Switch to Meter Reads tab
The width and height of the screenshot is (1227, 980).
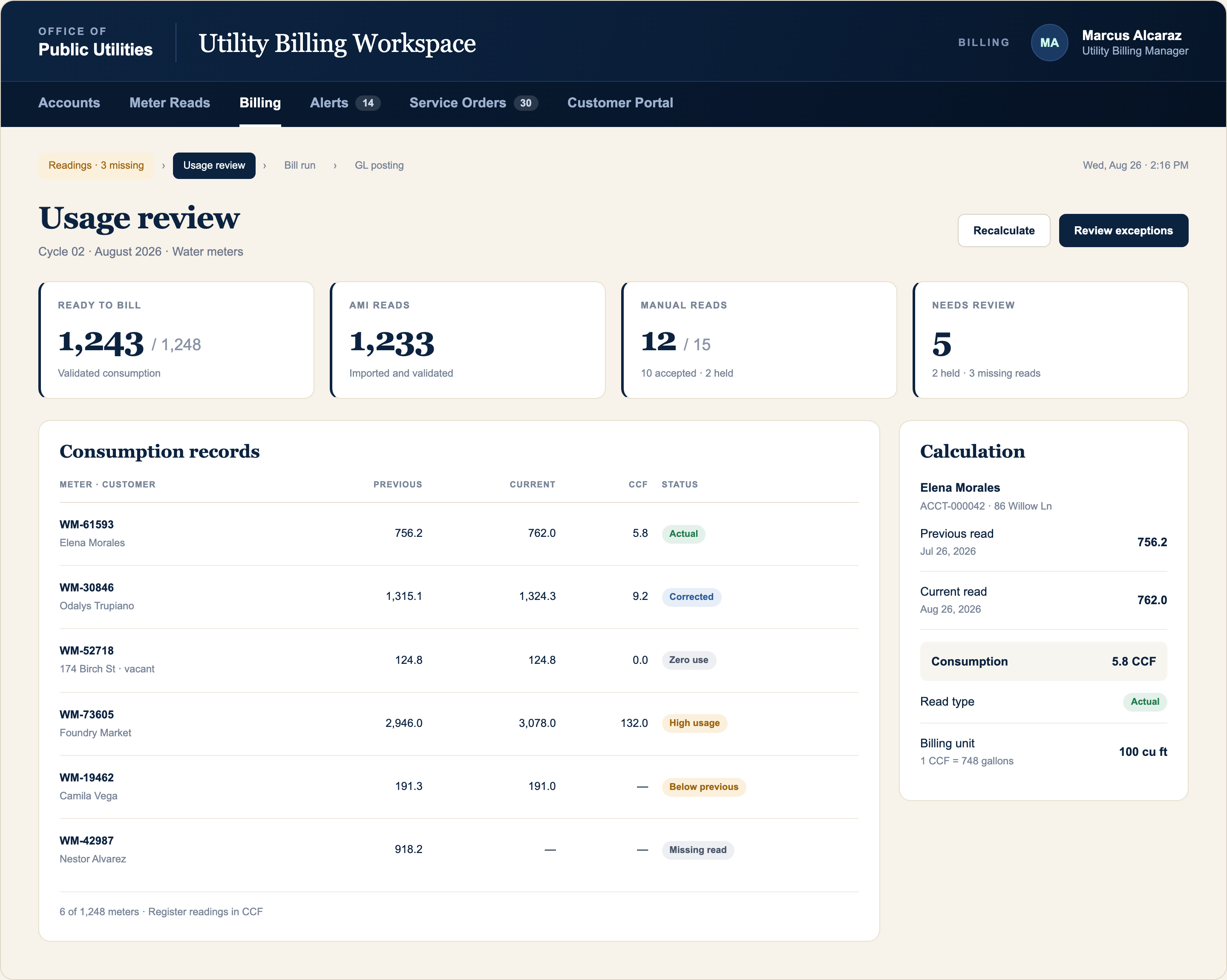tap(170, 103)
